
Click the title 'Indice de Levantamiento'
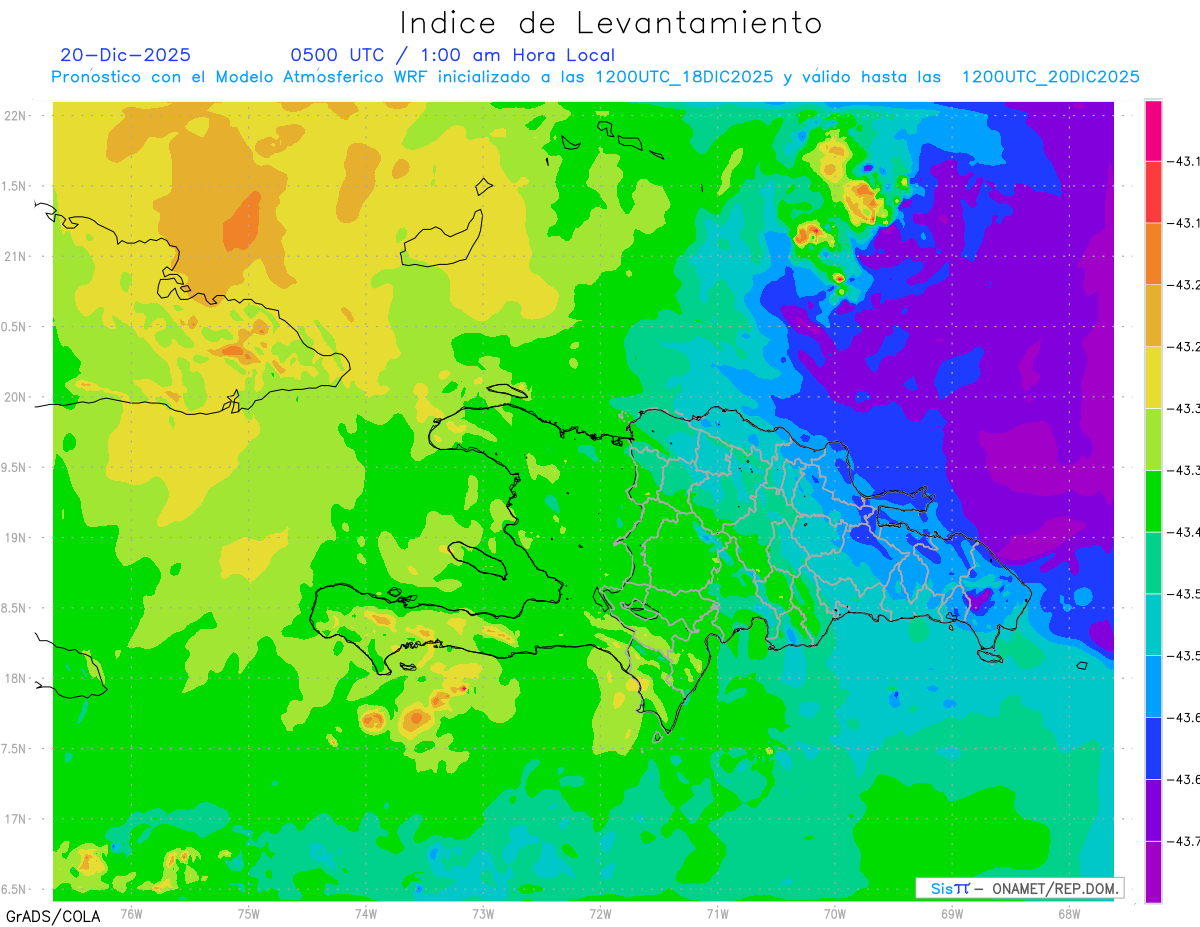click(611, 23)
